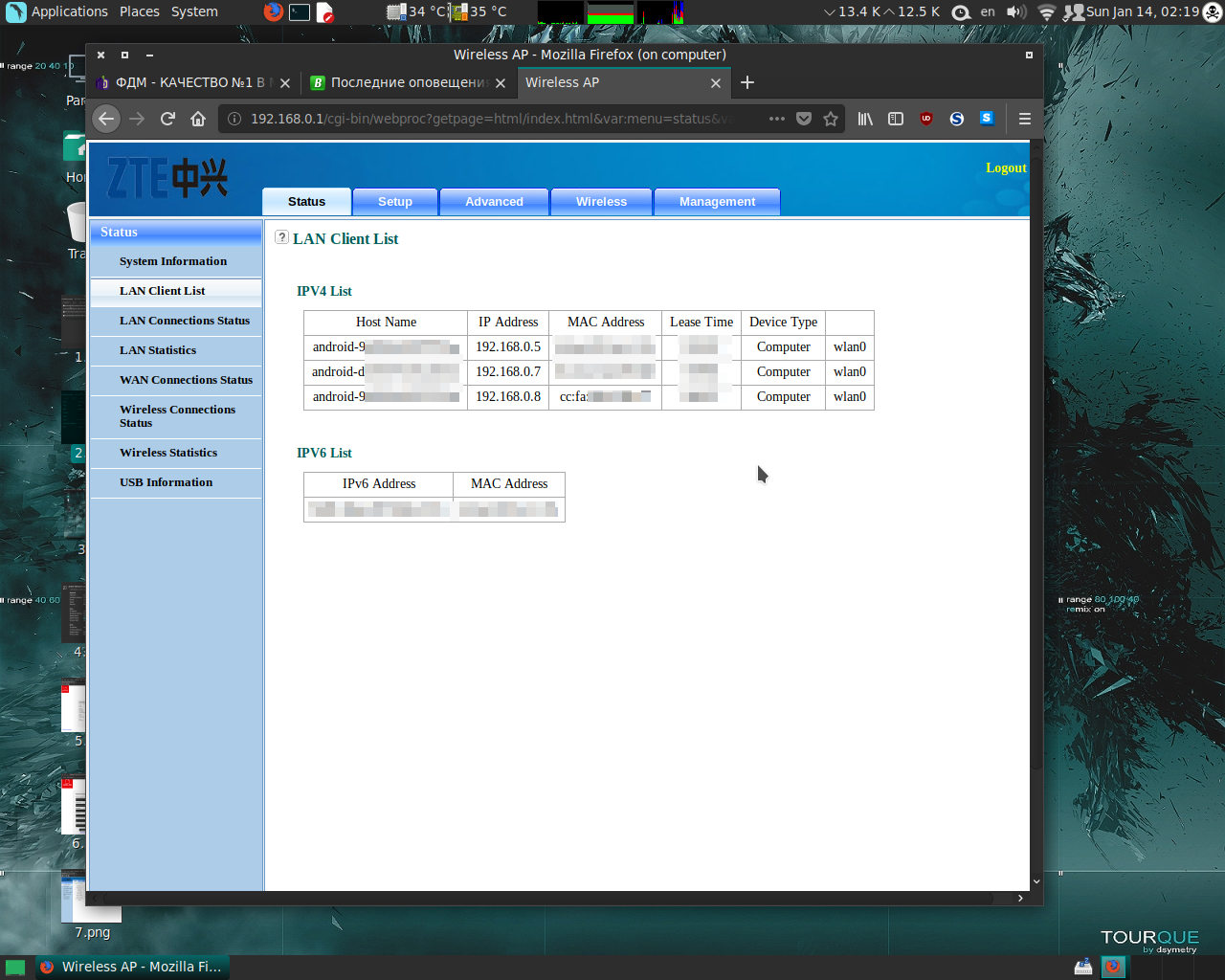1225x980 pixels.
Task: Toggle the sidebar view icon
Action: pos(896,119)
